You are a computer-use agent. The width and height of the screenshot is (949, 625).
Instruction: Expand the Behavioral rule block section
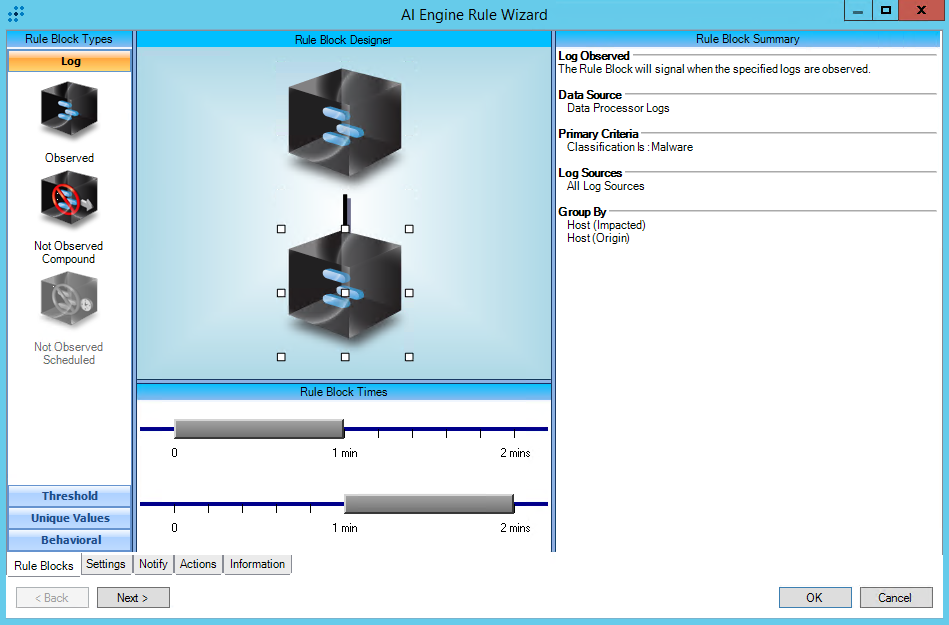pyautogui.click(x=70, y=540)
